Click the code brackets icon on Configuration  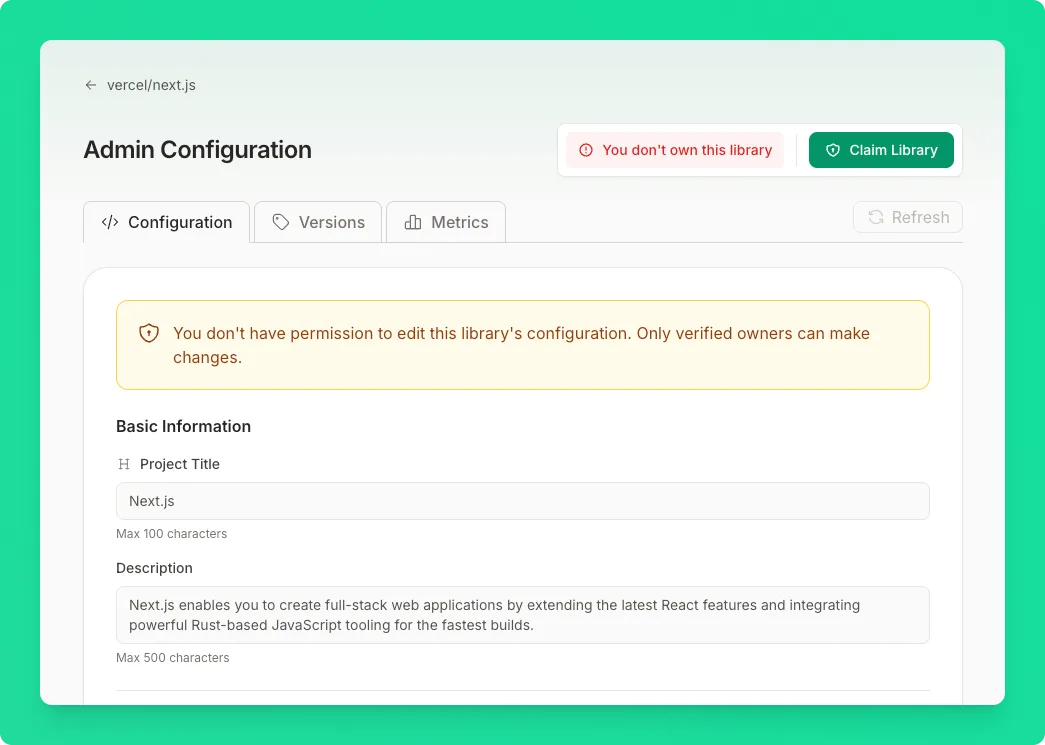pyautogui.click(x=110, y=223)
